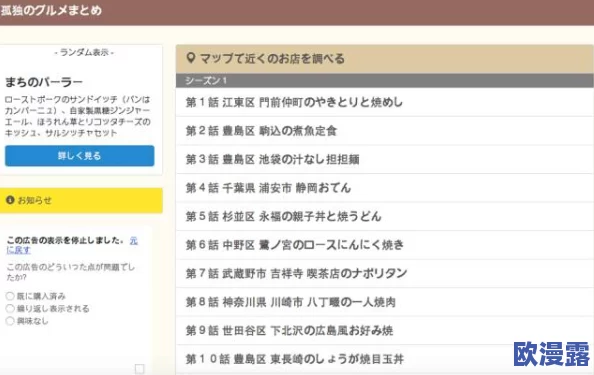Click the 孤独のグルメまとめ site title
This screenshot has width=594, height=375.
52,10
